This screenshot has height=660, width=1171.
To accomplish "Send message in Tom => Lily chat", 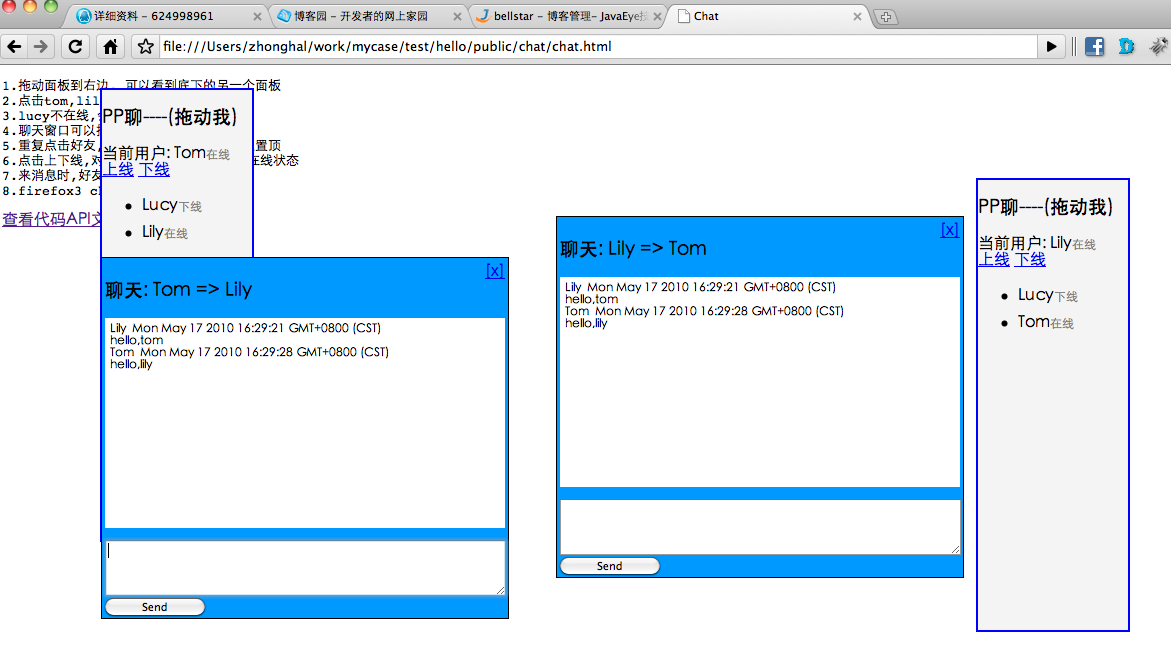I will point(155,607).
